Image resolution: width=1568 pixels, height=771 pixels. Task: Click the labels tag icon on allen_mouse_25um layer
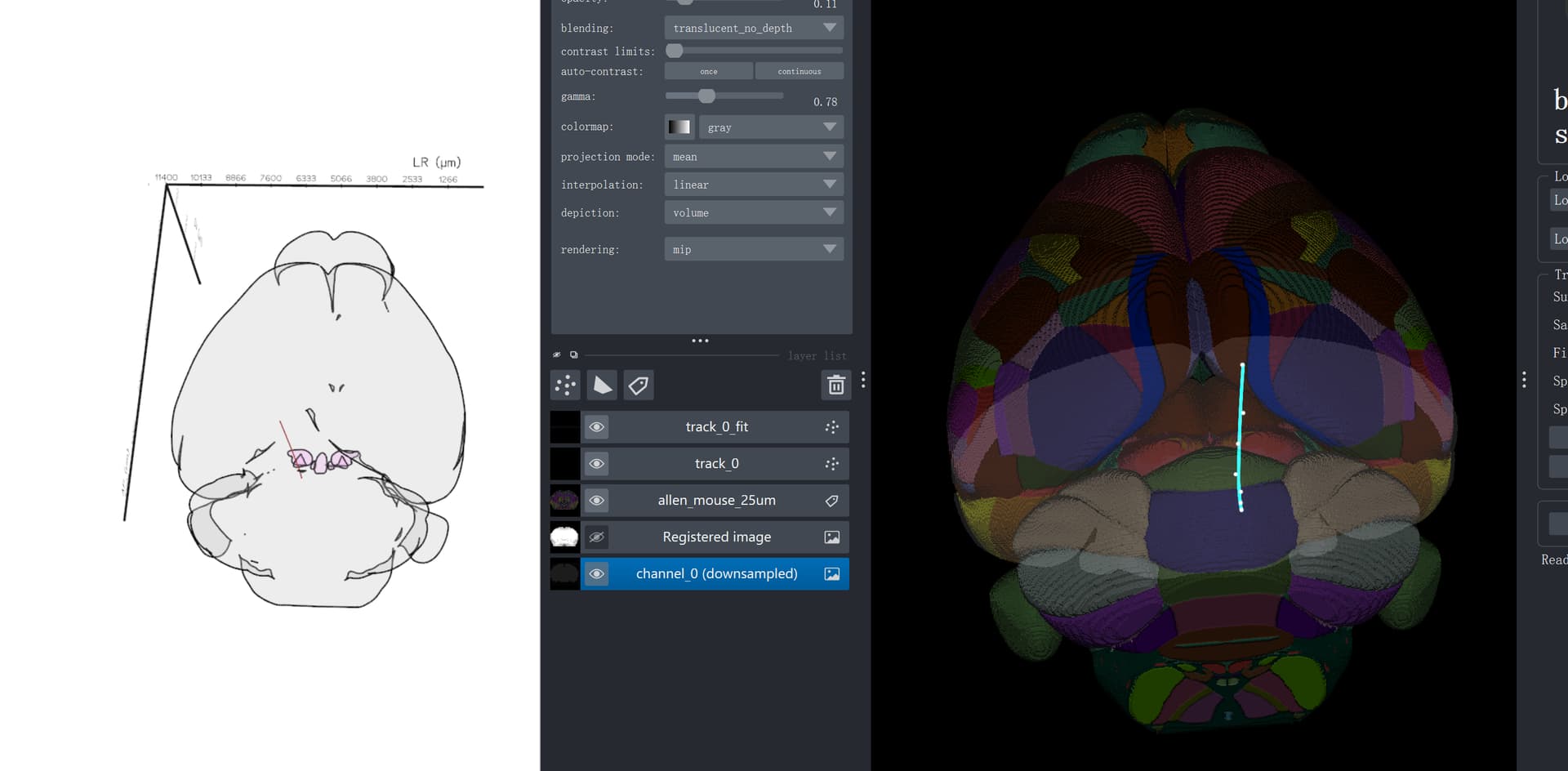click(x=831, y=500)
